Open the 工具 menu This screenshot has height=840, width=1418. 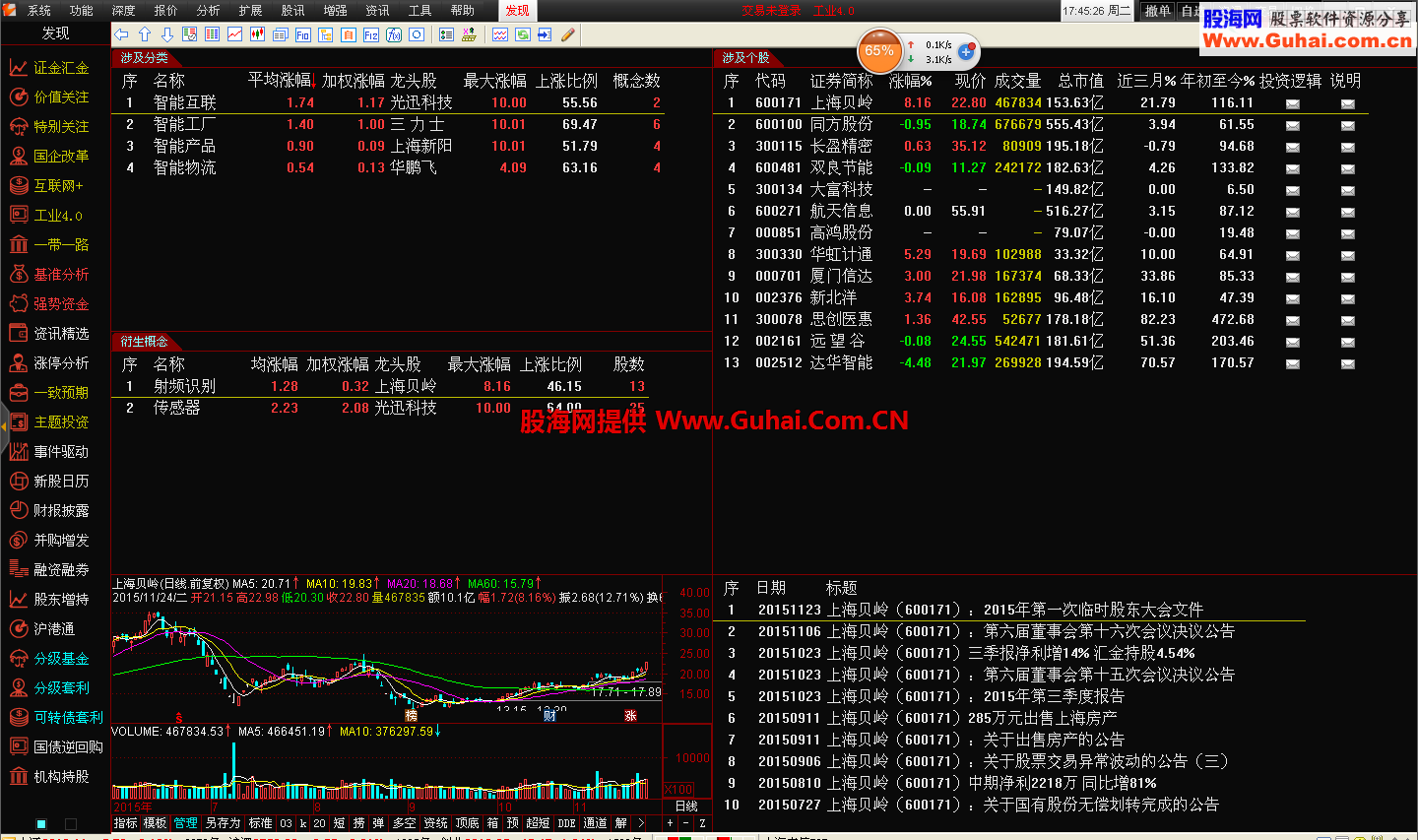pos(420,11)
